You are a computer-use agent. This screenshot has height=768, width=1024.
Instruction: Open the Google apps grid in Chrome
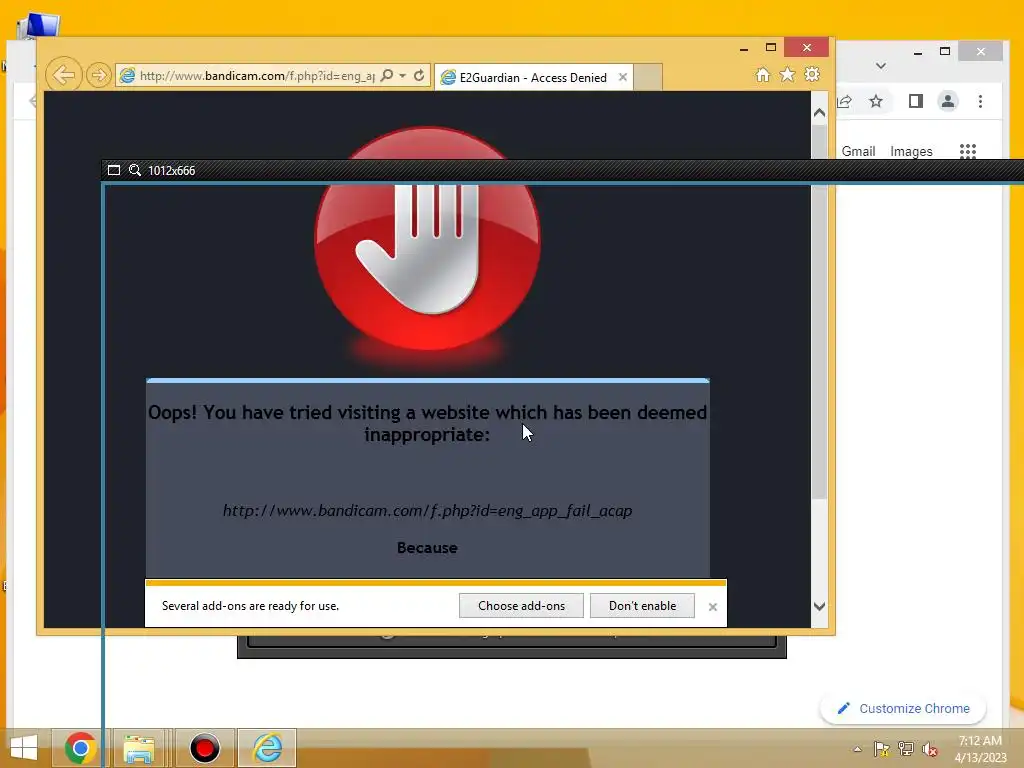pyautogui.click(x=967, y=152)
